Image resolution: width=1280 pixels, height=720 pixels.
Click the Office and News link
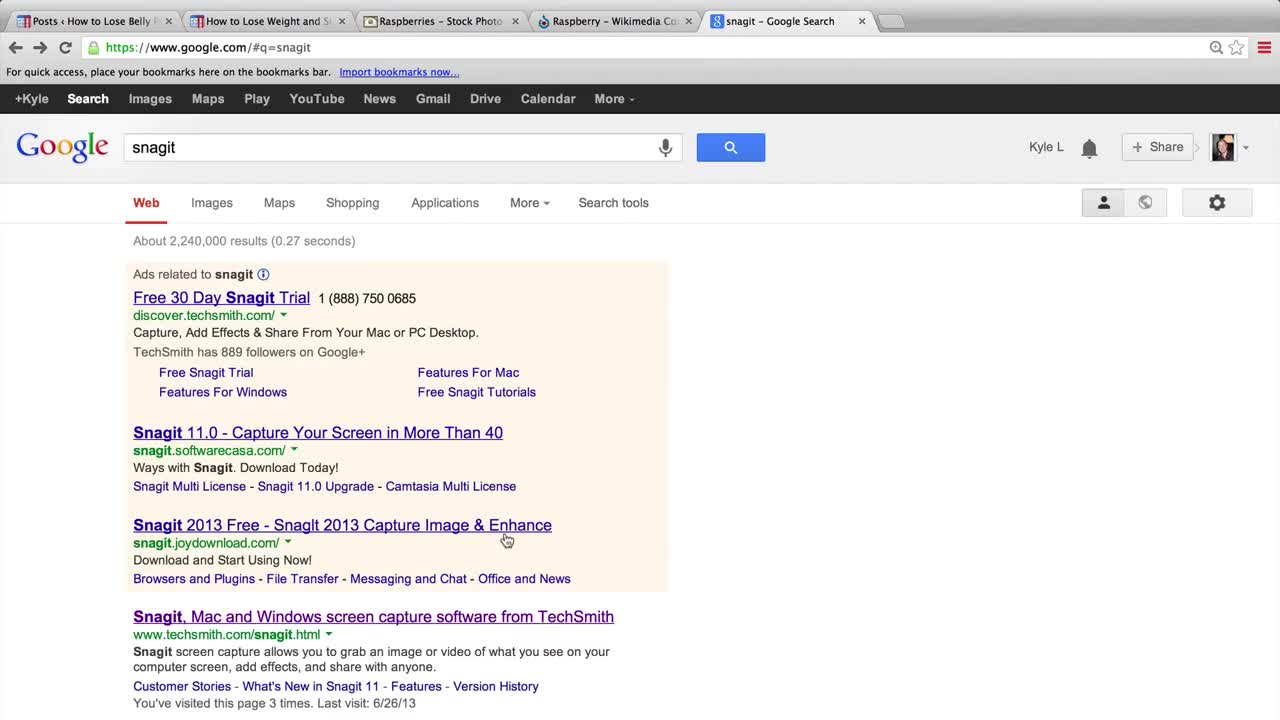(524, 579)
